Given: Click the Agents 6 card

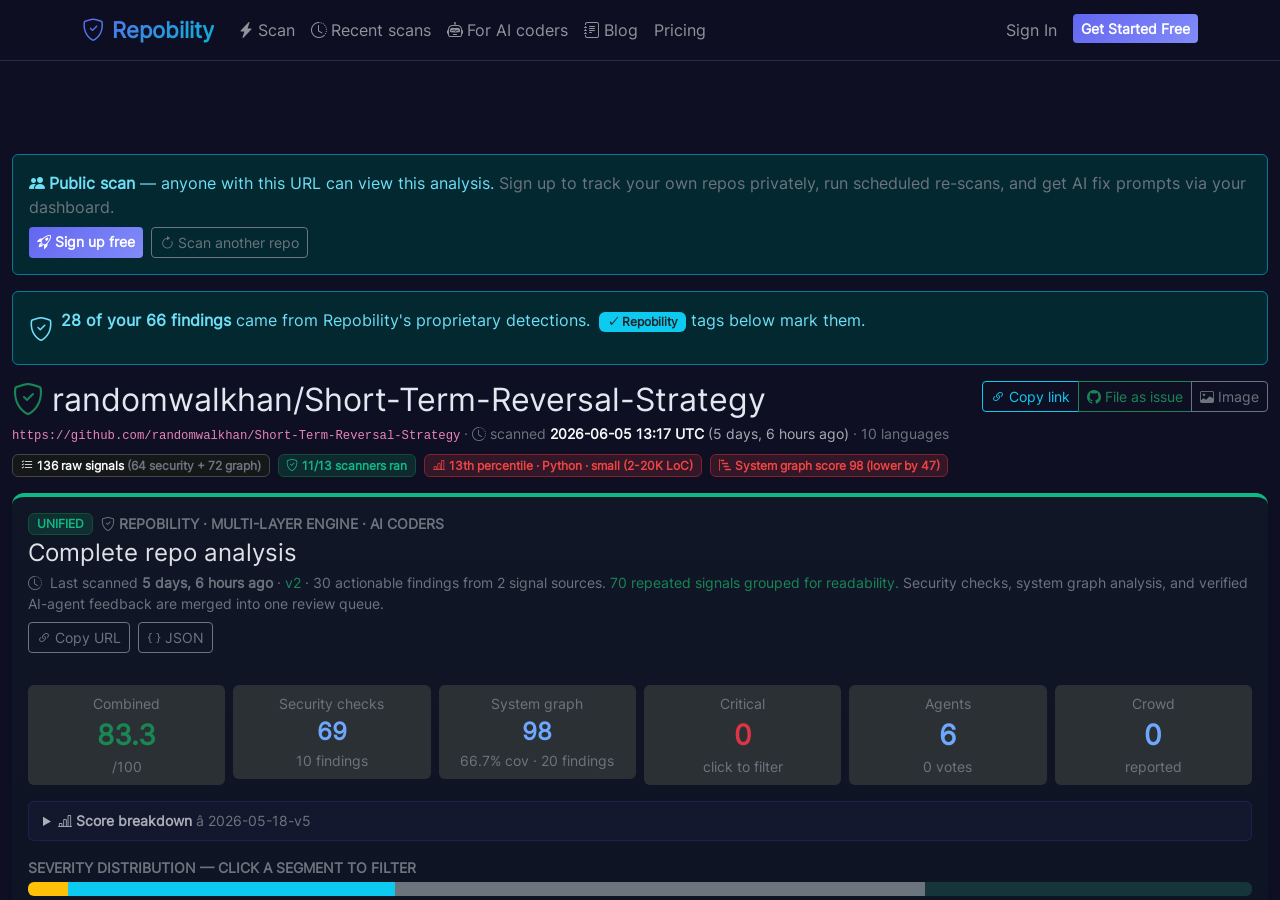Looking at the screenshot, I should pyautogui.click(x=948, y=735).
